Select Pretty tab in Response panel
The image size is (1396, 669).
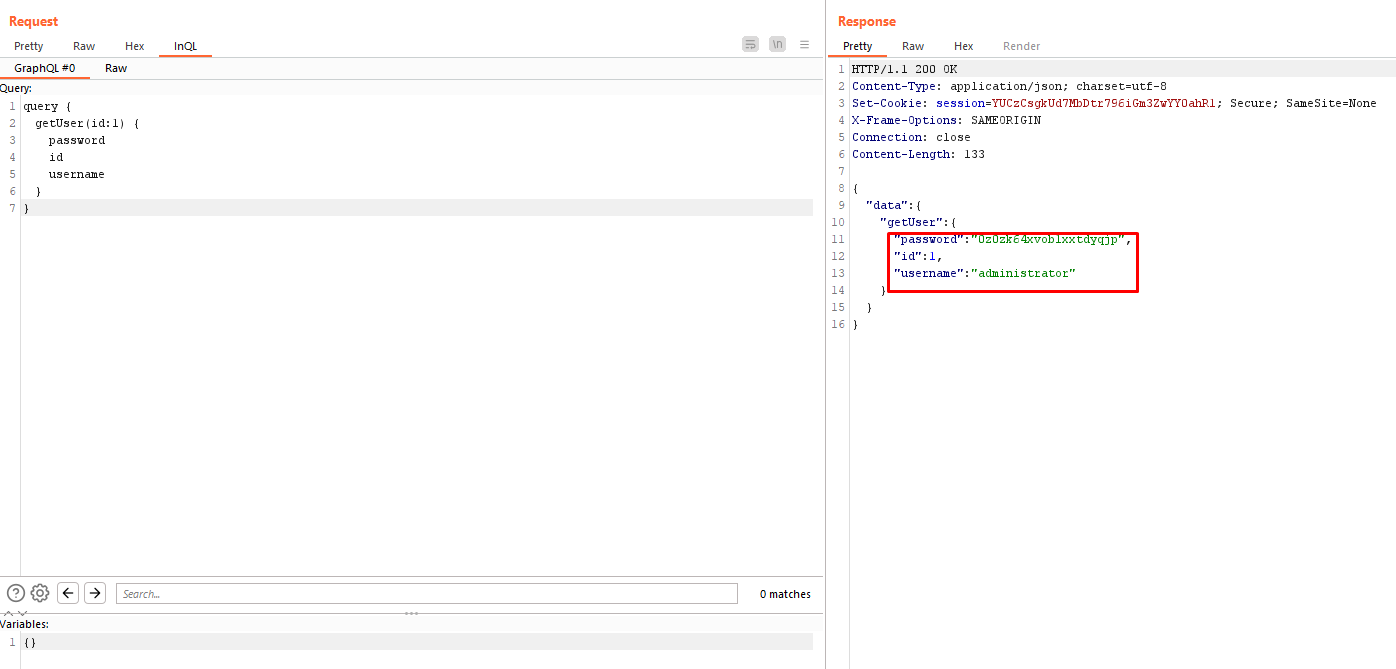point(857,46)
